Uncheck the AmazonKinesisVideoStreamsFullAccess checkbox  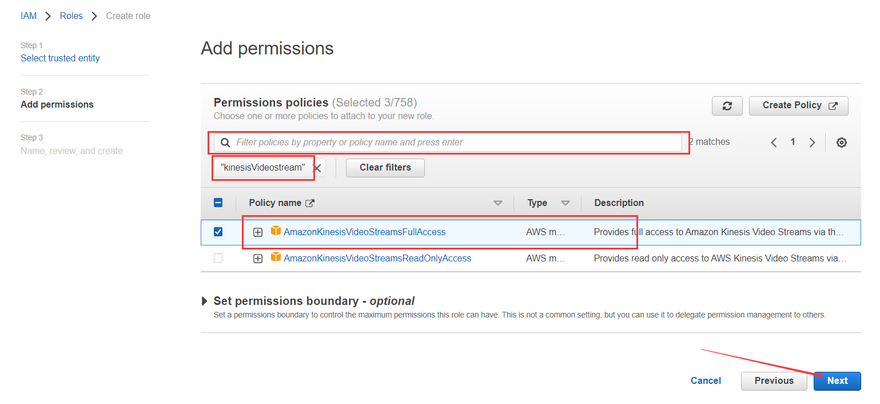(218, 232)
